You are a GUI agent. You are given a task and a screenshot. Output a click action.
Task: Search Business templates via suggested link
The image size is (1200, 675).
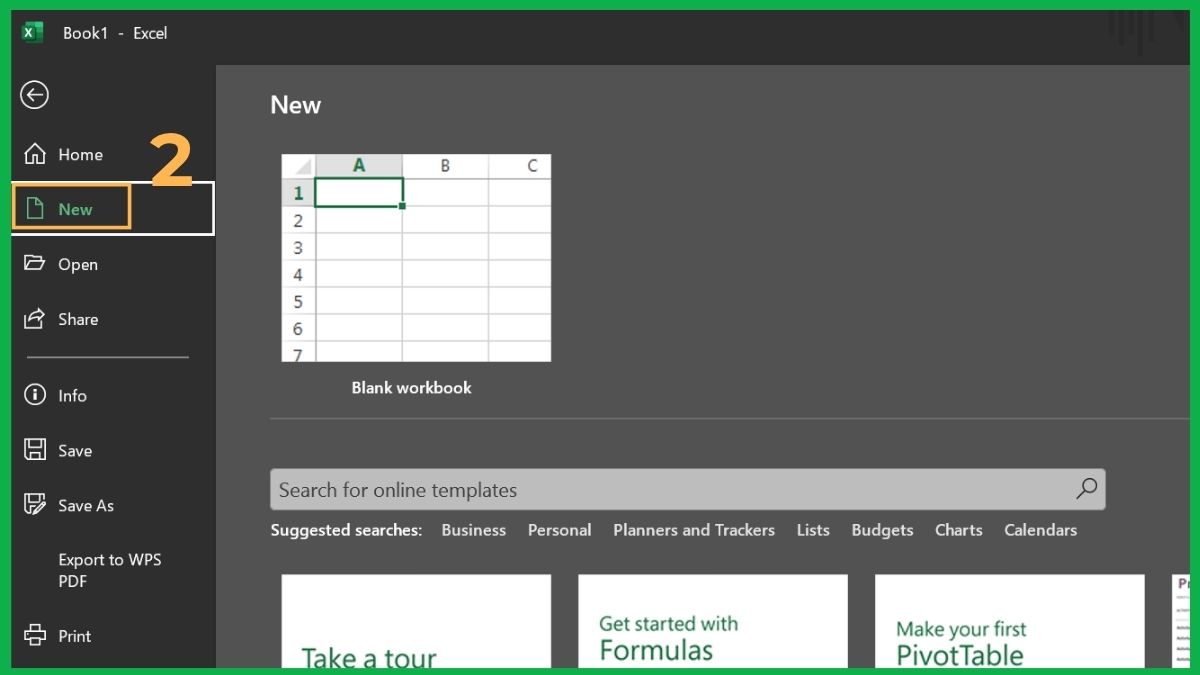pyautogui.click(x=473, y=530)
